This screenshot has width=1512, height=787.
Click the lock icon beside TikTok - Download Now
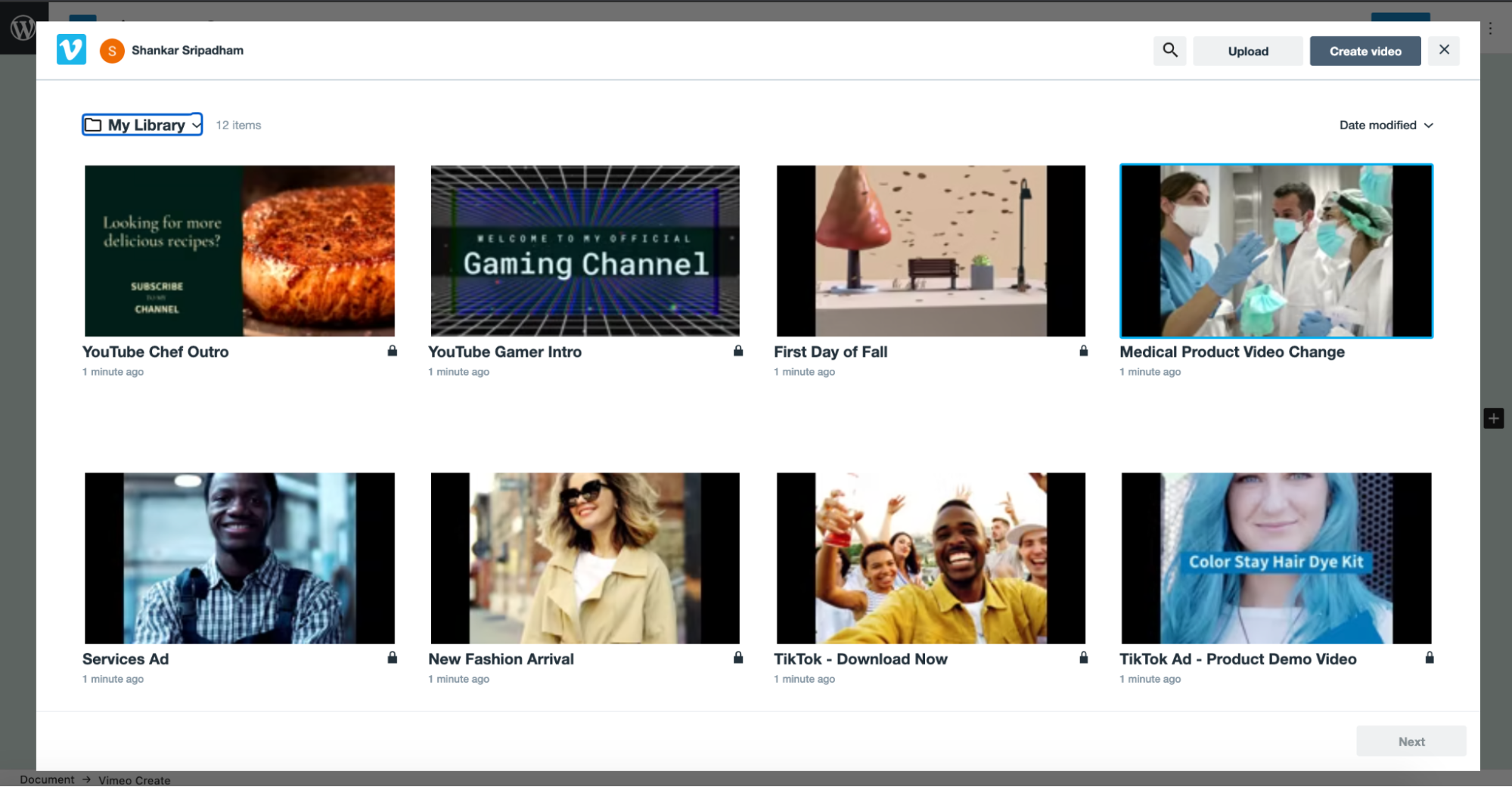1083,658
